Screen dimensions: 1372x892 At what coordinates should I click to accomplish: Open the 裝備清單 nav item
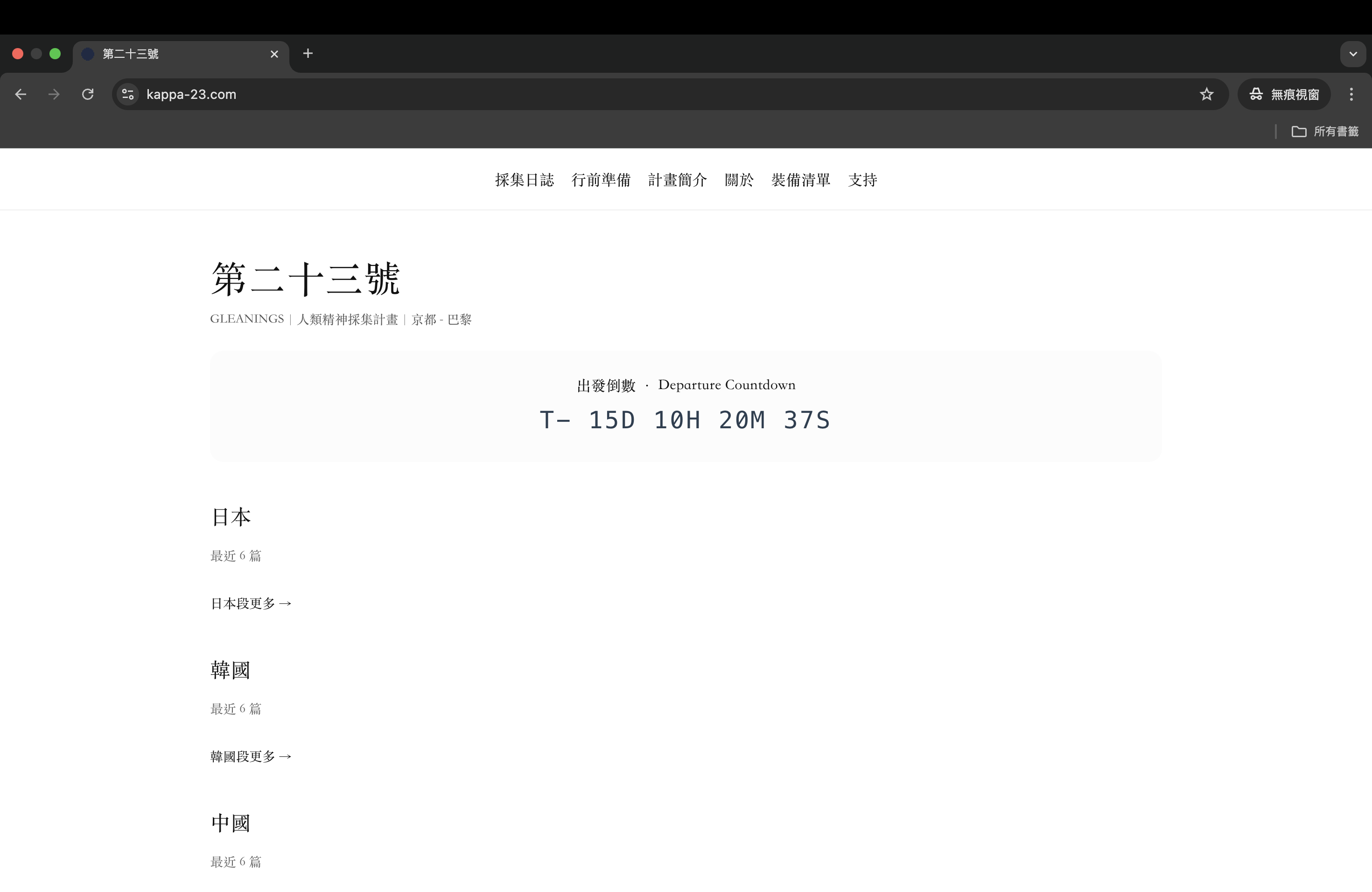(801, 181)
